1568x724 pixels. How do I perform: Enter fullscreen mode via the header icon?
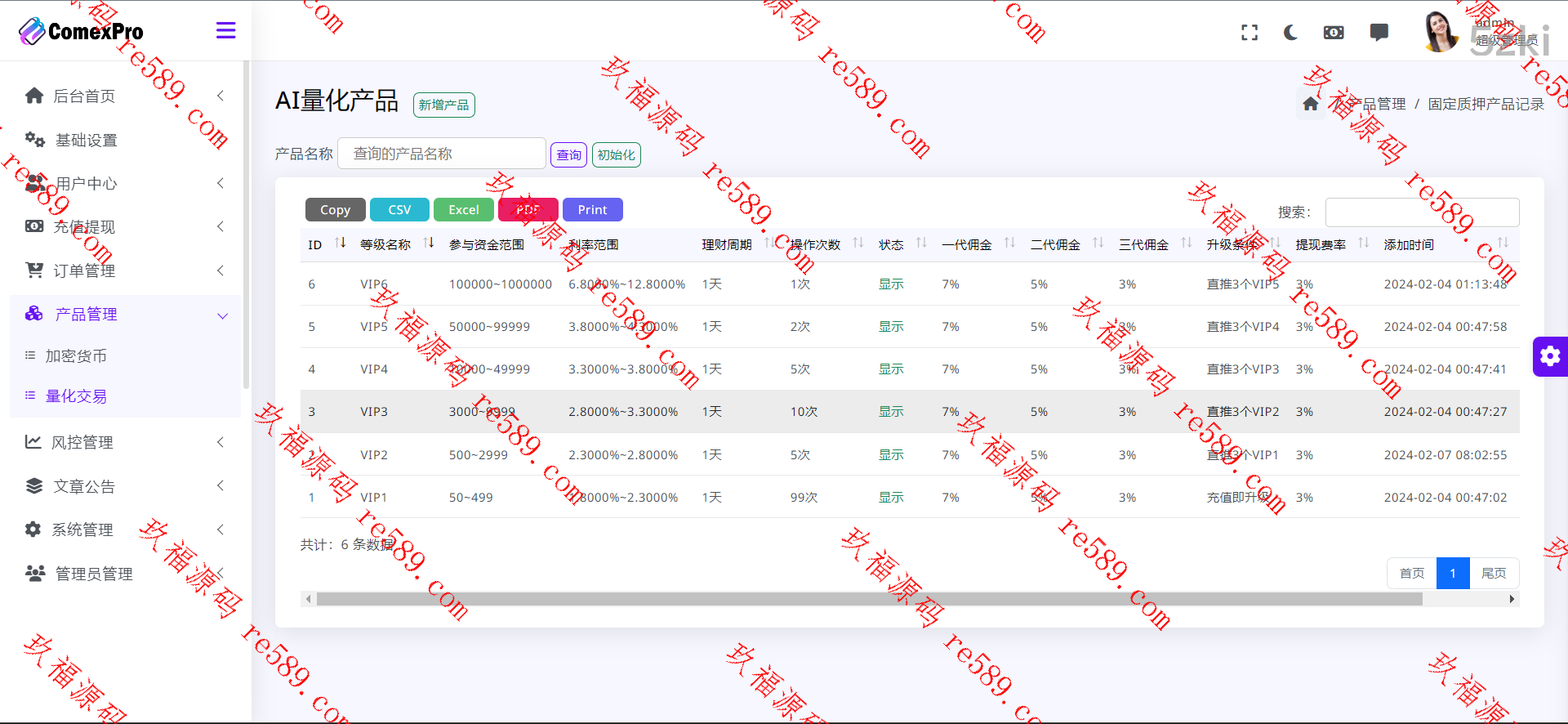point(1249,33)
